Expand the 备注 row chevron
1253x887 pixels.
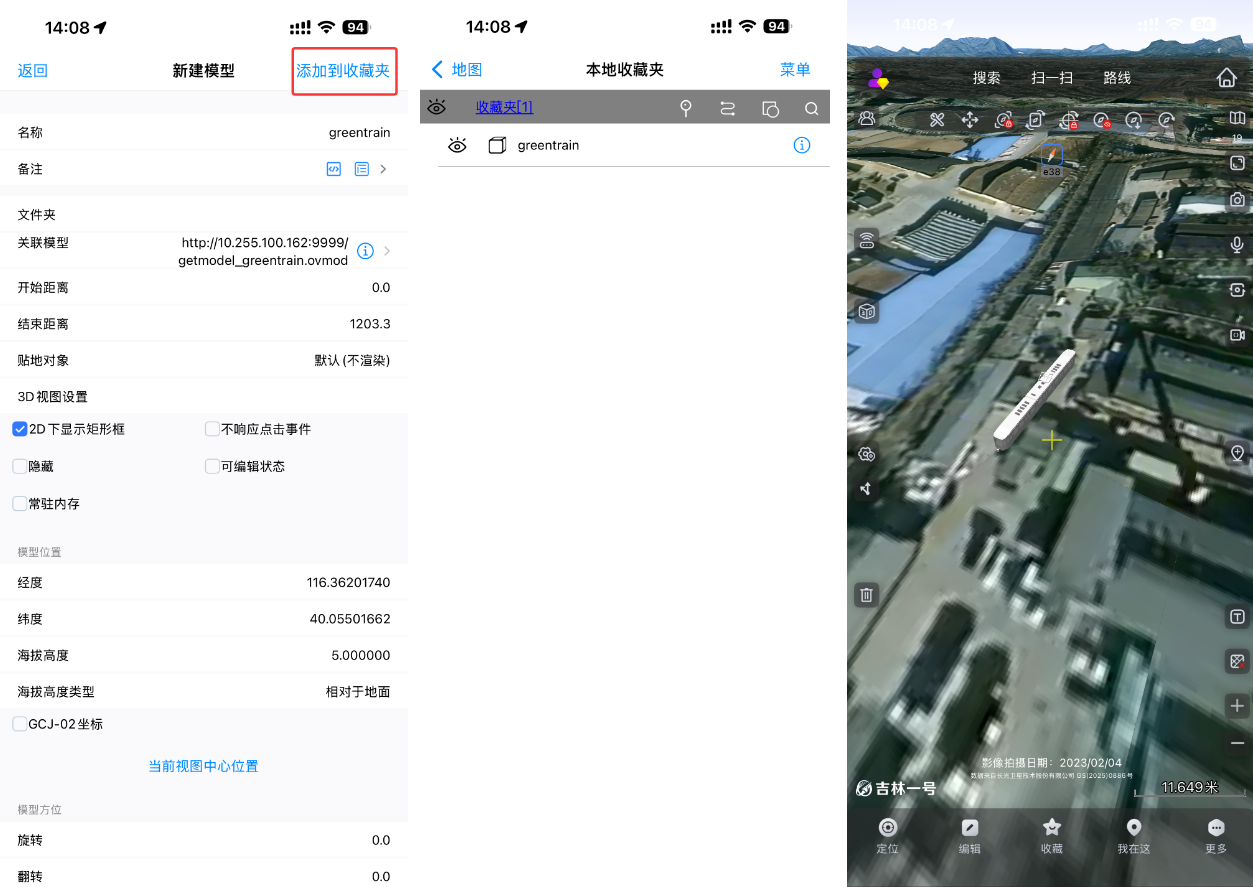pos(382,168)
